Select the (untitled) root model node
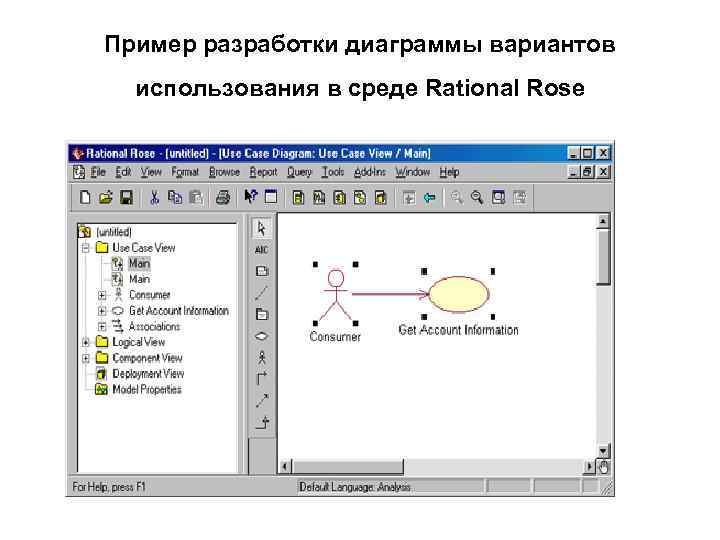This screenshot has height=540, width=720. 113,232
